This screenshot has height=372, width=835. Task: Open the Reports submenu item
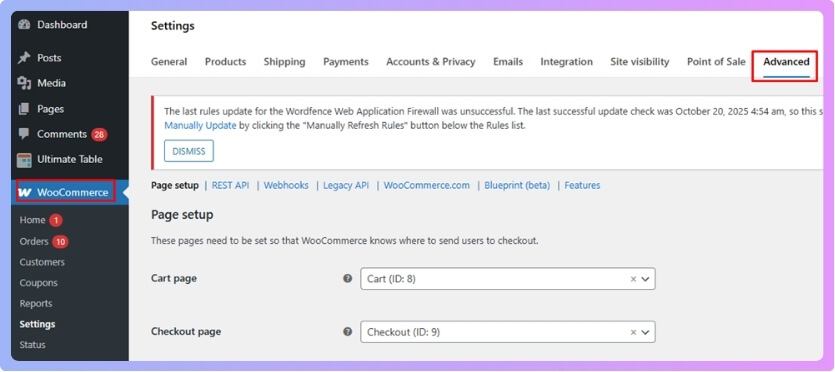36,304
